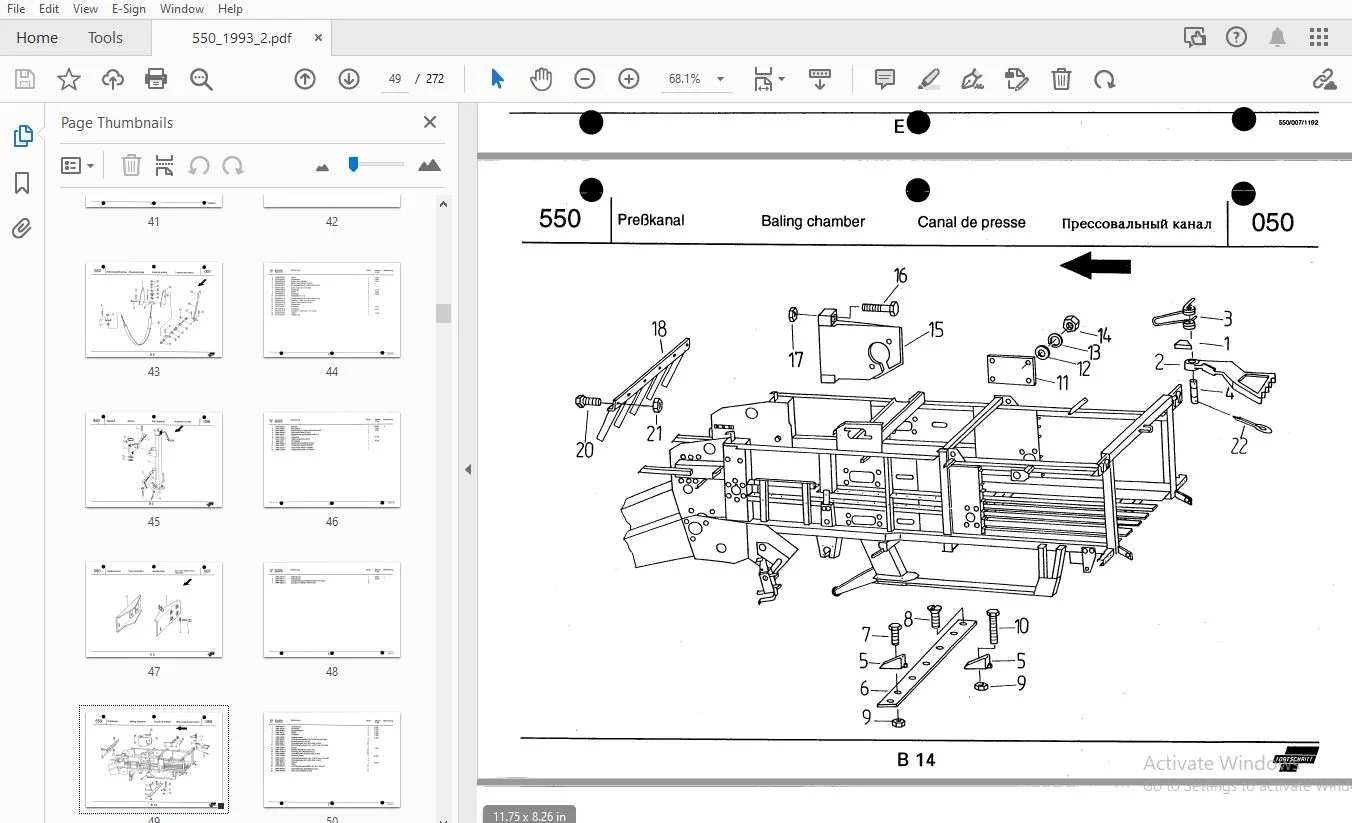Open the View menu

[x=86, y=9]
